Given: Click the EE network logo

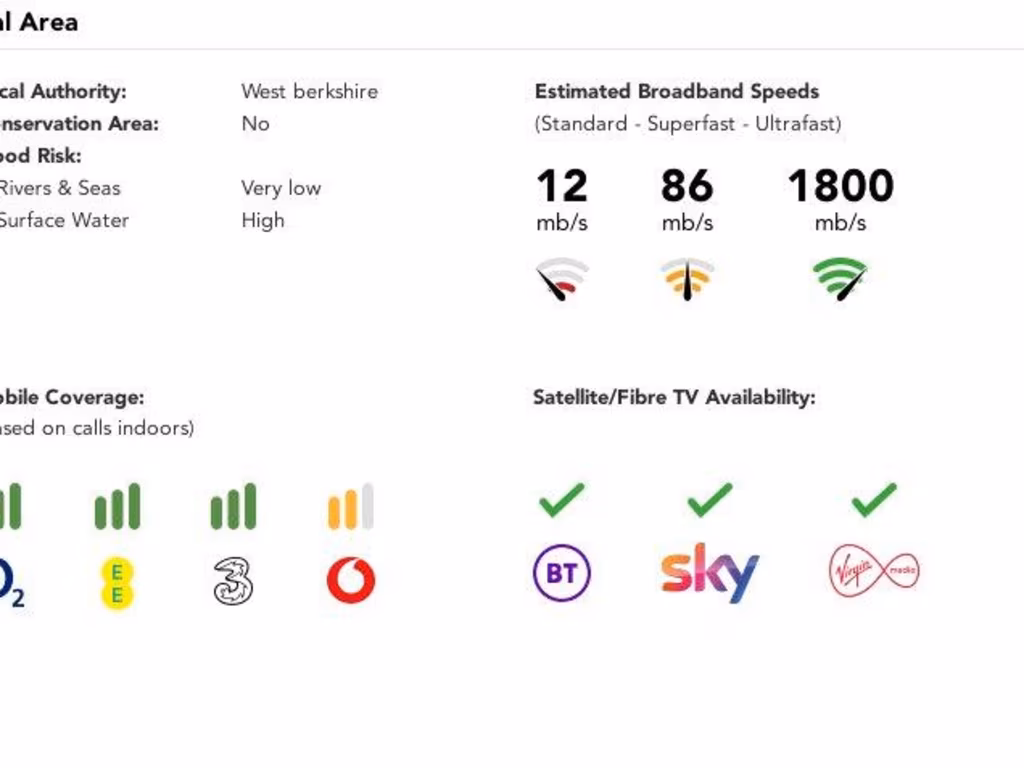Looking at the screenshot, I should coord(117,583).
